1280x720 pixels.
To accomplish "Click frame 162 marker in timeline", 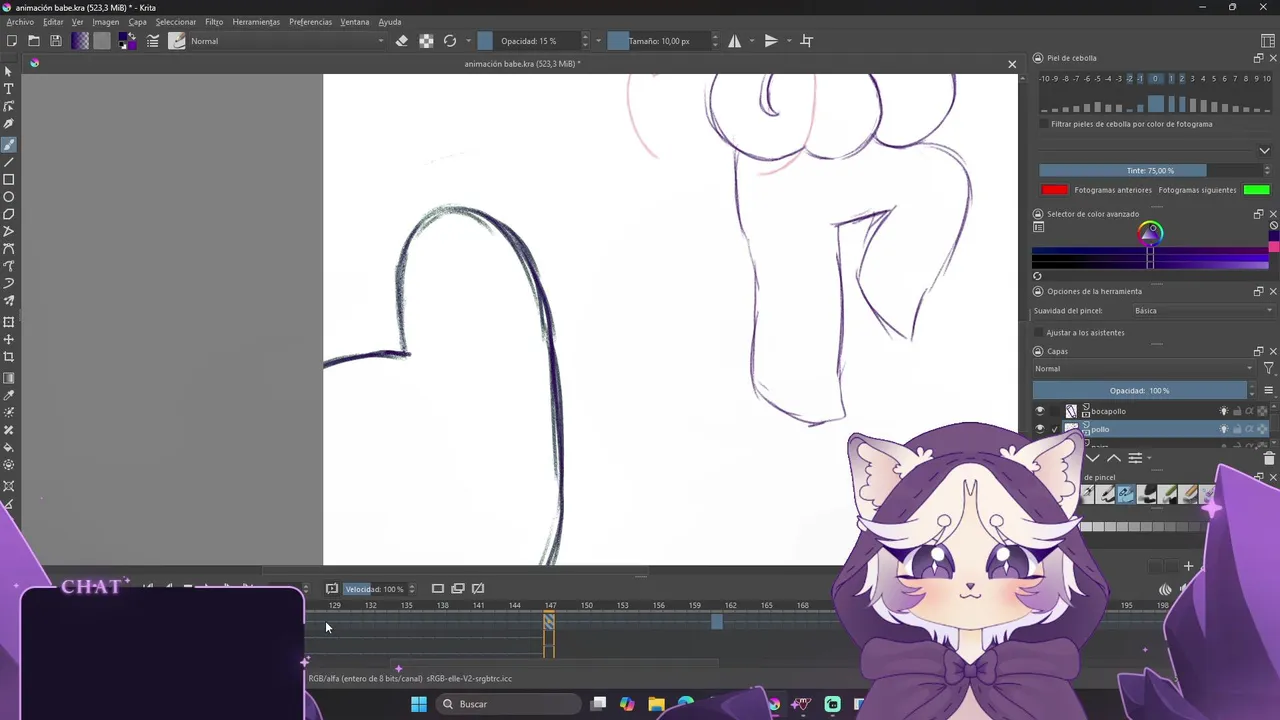I will pos(730,605).
